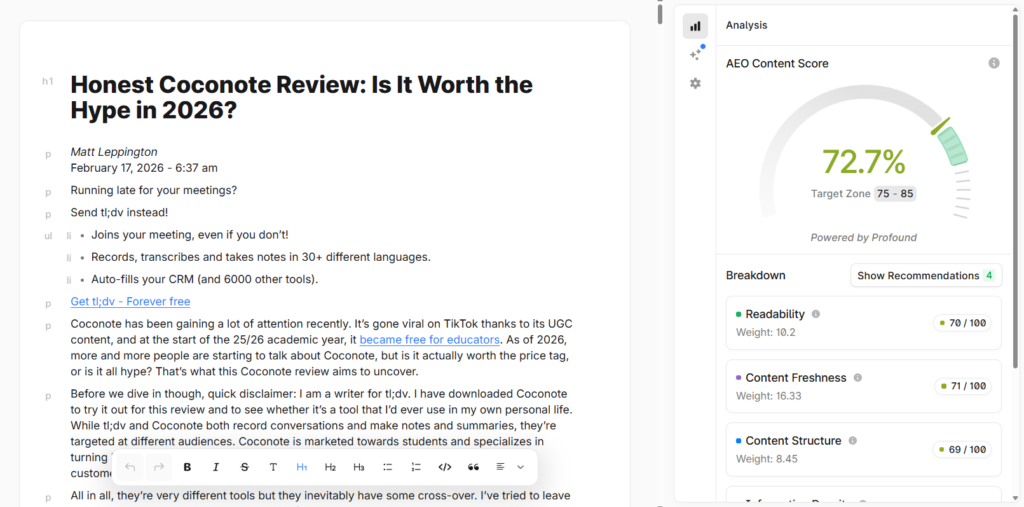
Task: Toggle bulleted list formatting
Action: (x=388, y=467)
